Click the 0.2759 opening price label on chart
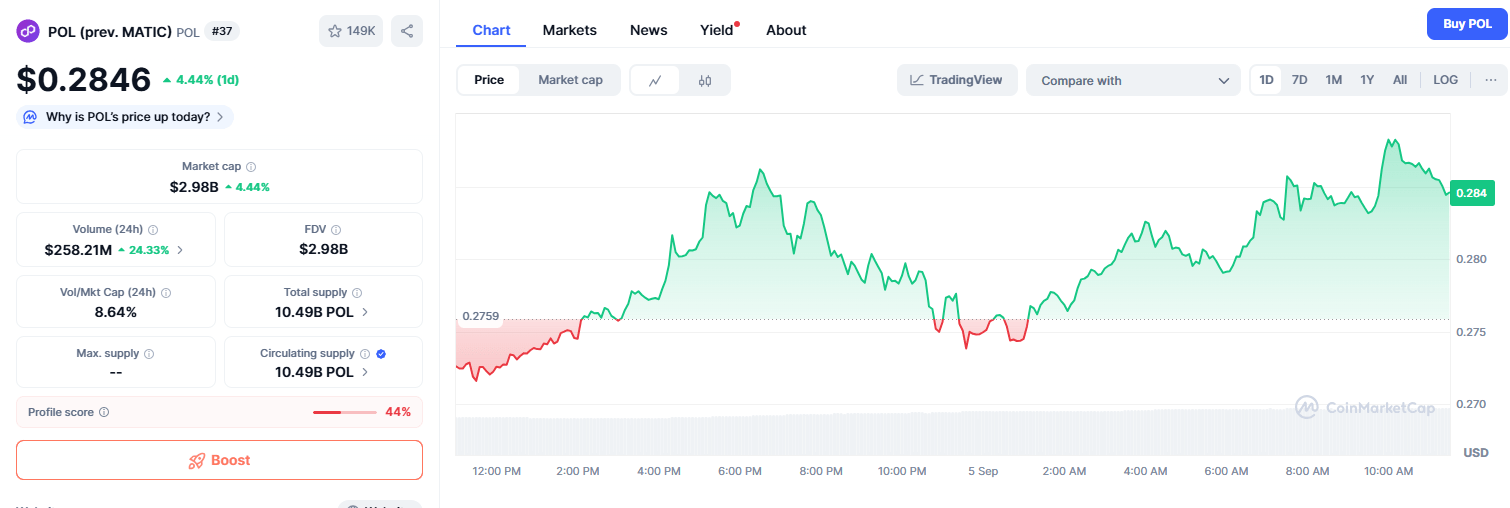 [x=479, y=317]
